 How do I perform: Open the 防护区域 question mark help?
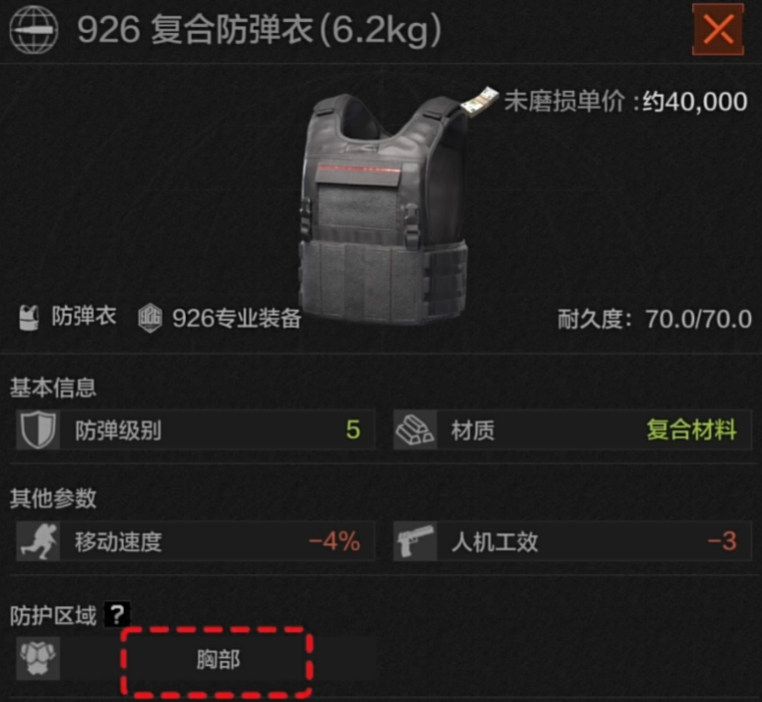[117, 615]
